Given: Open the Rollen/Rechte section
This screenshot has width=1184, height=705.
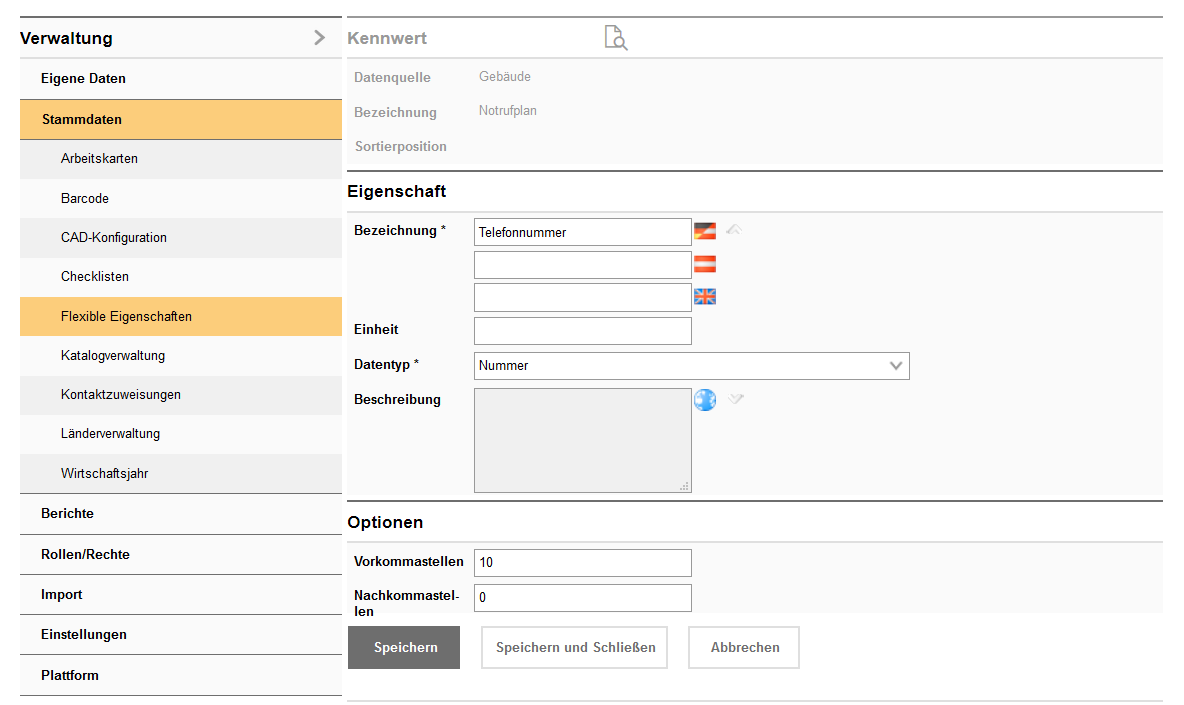Looking at the screenshot, I should click(x=85, y=554).
